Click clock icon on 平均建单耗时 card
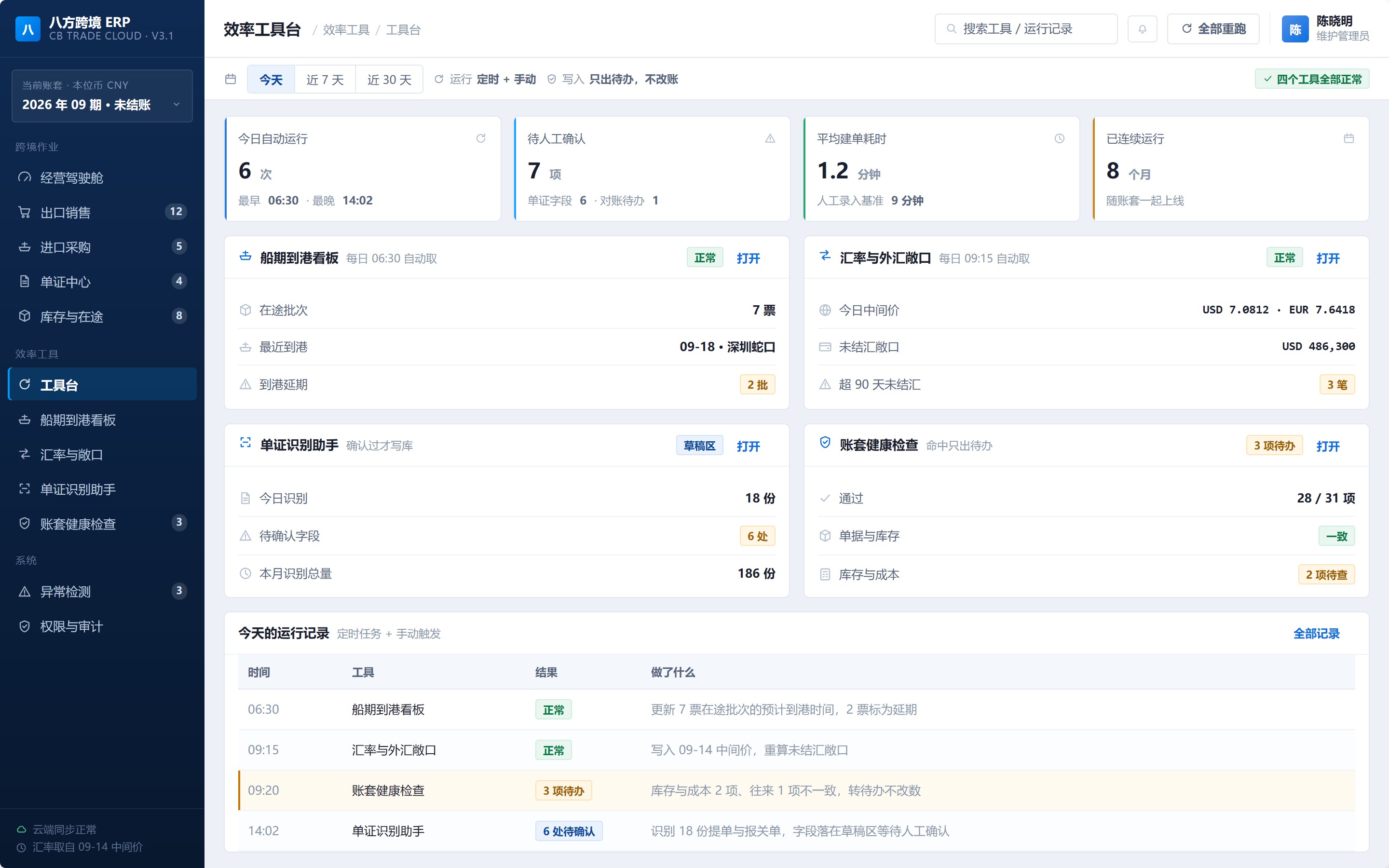This screenshot has height=868, width=1389. (x=1060, y=138)
